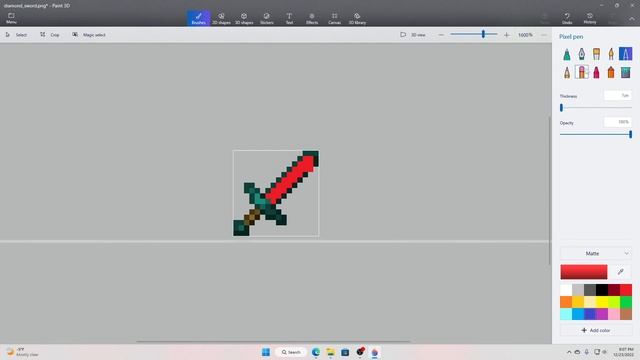Image resolution: width=640 pixels, height=360 pixels.
Task: Choose the orange color swatch
Action: (x=566, y=302)
